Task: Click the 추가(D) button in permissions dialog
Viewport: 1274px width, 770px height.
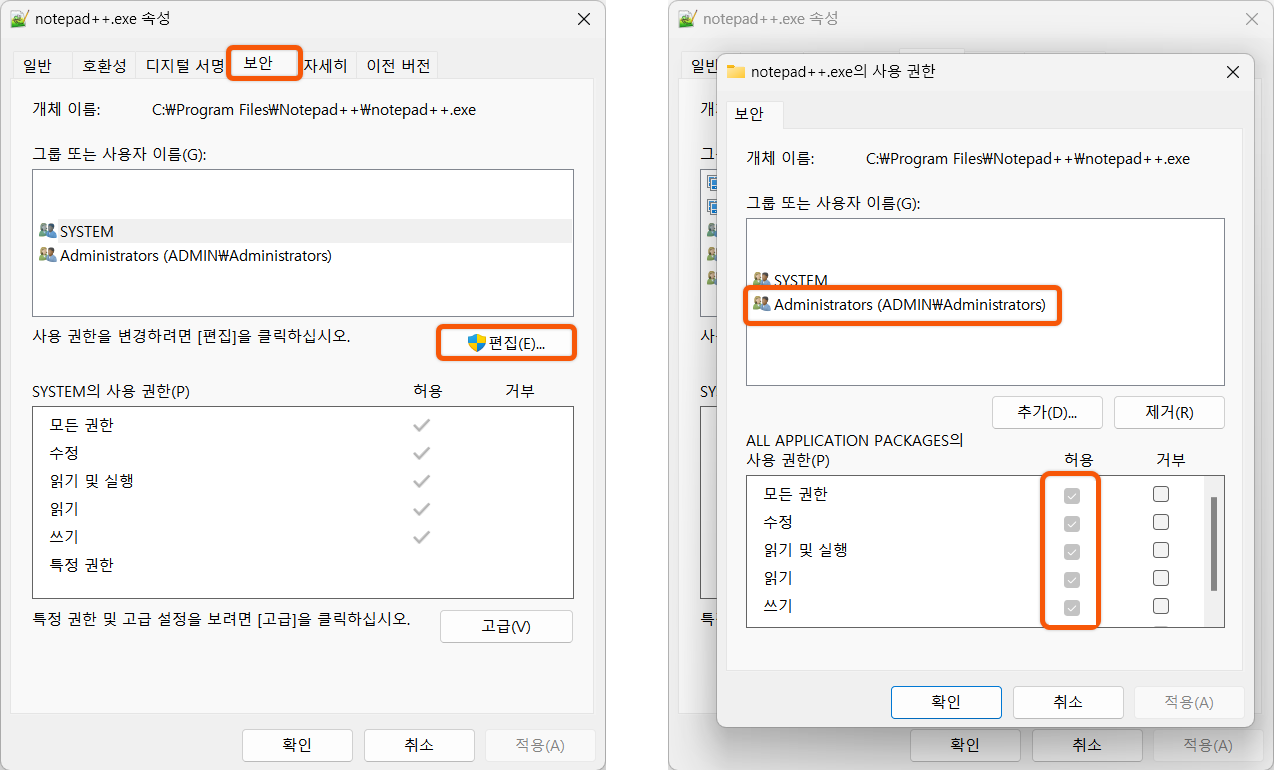Action: (x=1046, y=412)
